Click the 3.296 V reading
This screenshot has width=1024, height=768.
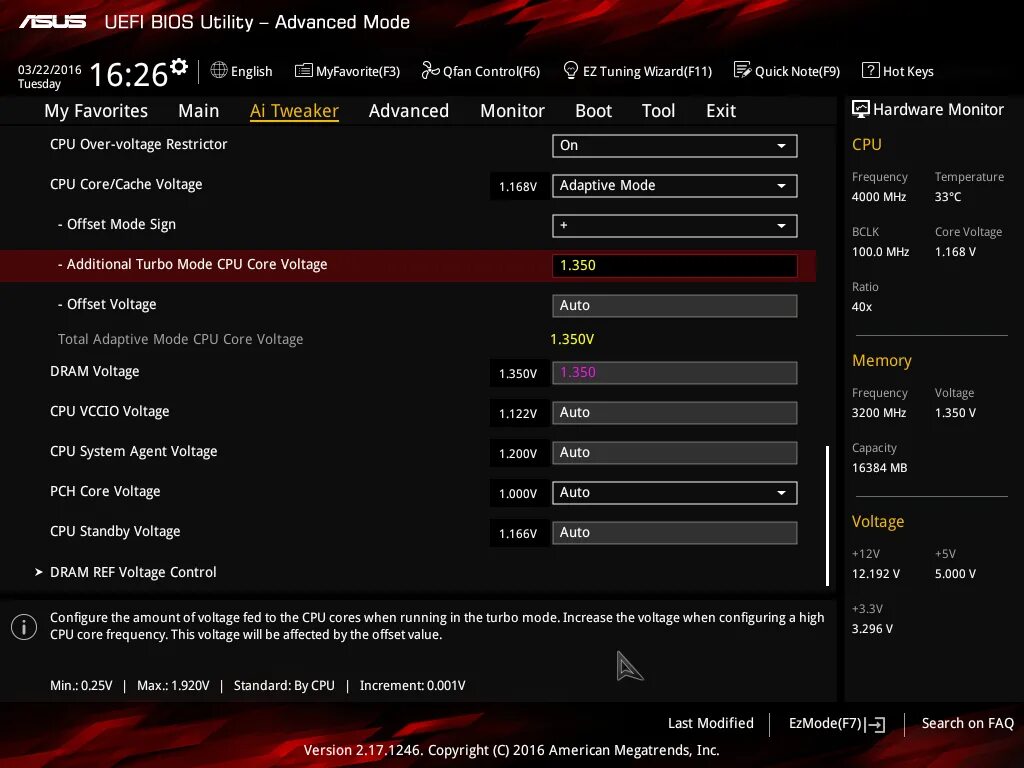coord(872,628)
